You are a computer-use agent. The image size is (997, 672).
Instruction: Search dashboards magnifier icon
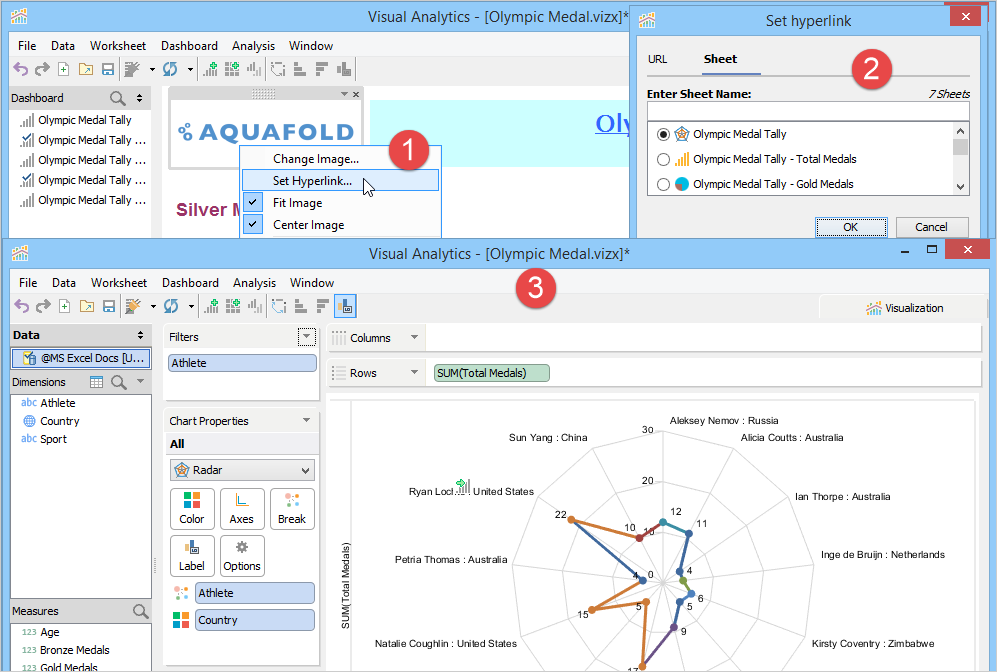point(118,98)
